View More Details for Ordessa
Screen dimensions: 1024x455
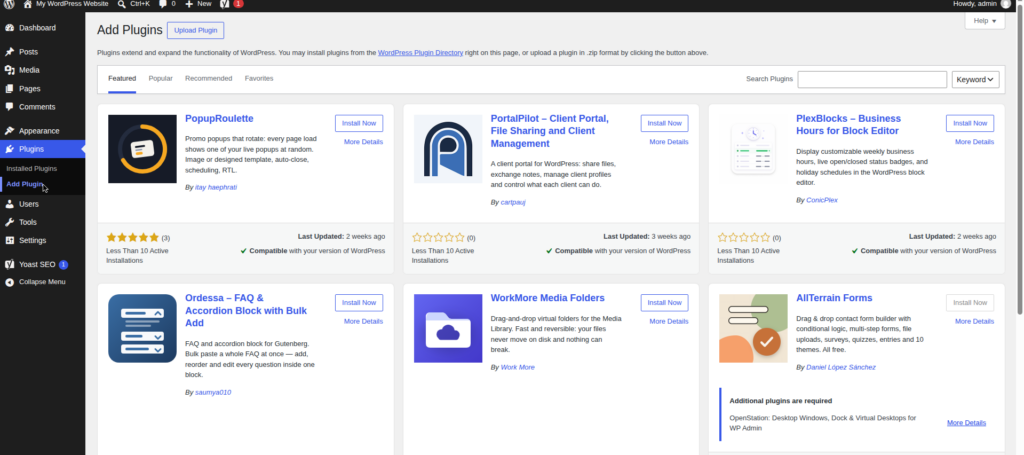click(x=364, y=321)
